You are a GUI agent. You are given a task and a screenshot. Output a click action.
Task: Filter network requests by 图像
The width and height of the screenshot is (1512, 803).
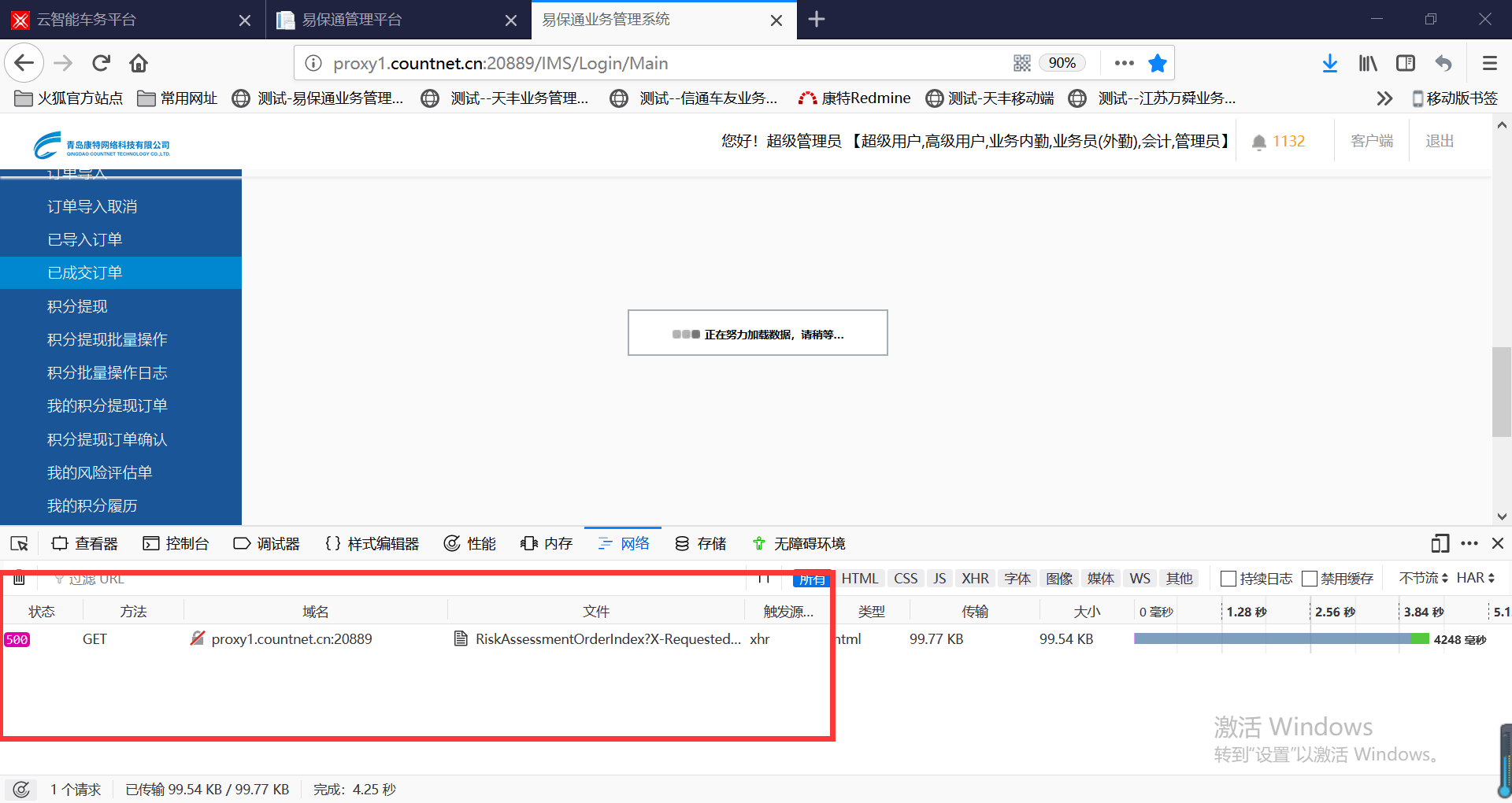click(1059, 579)
